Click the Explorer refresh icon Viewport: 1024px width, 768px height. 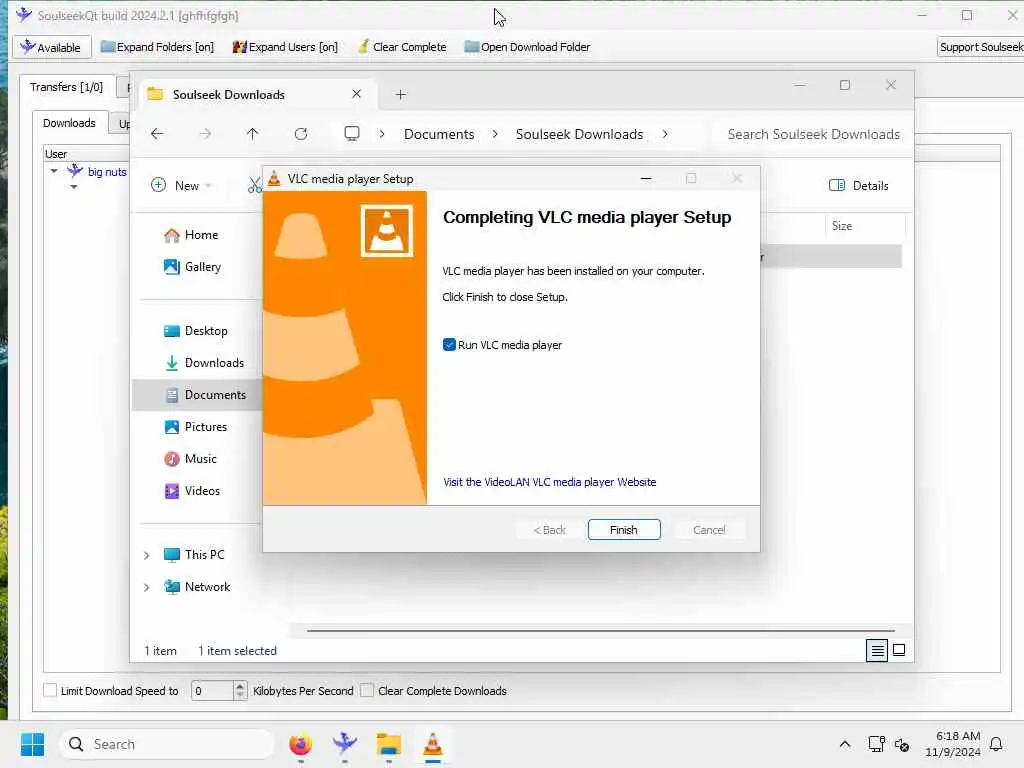click(300, 134)
